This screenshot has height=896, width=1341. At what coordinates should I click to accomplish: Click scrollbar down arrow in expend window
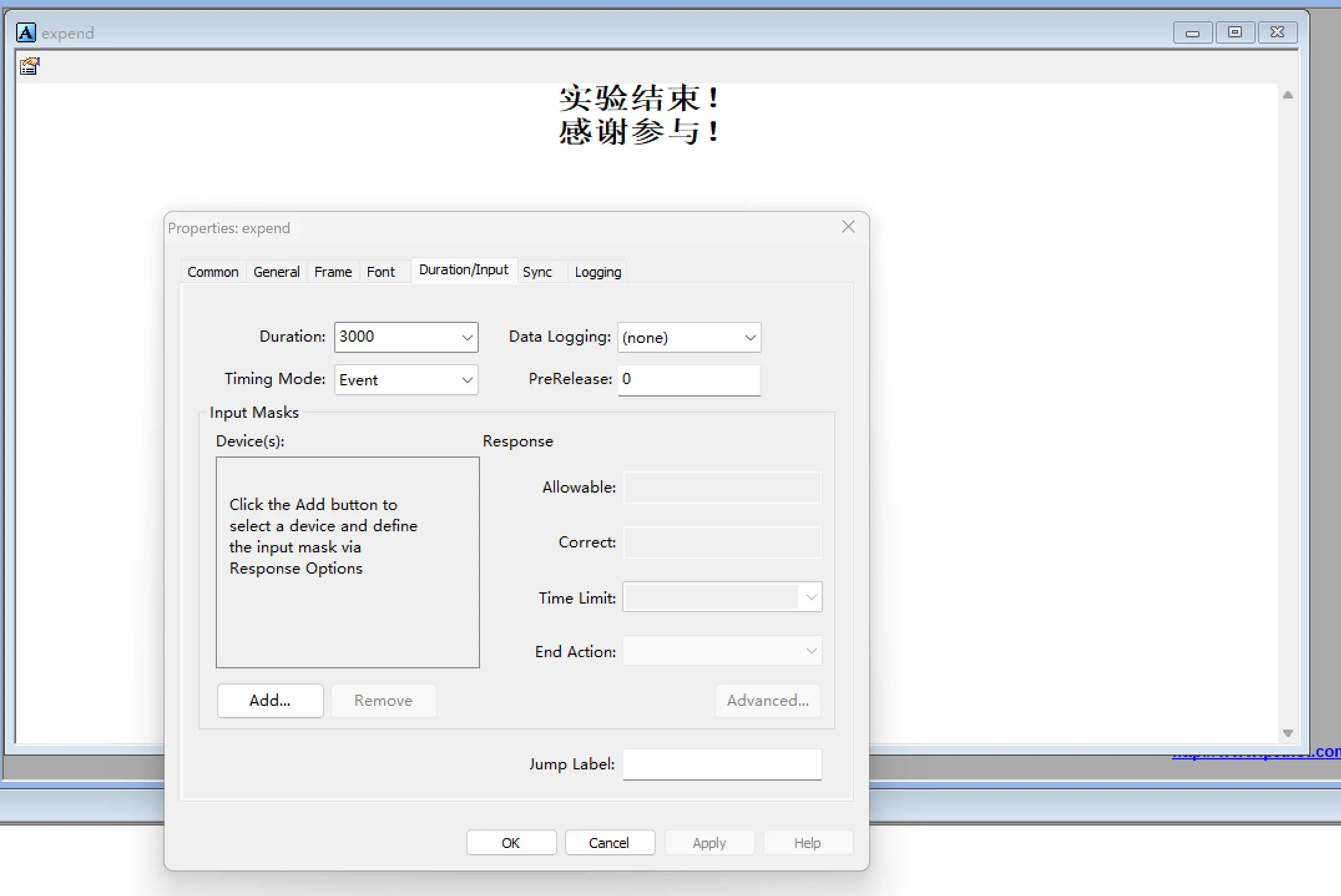1288,733
